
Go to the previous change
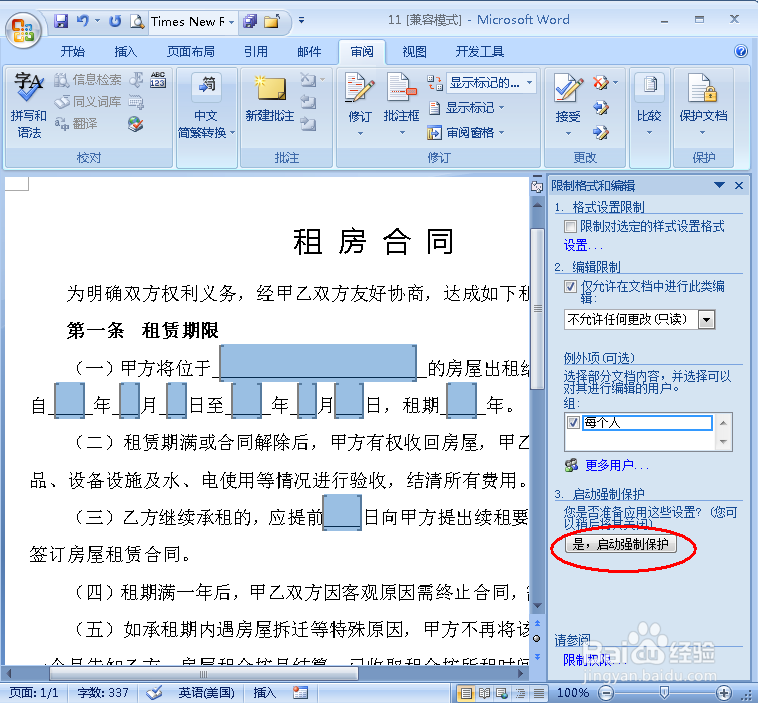pos(601,107)
